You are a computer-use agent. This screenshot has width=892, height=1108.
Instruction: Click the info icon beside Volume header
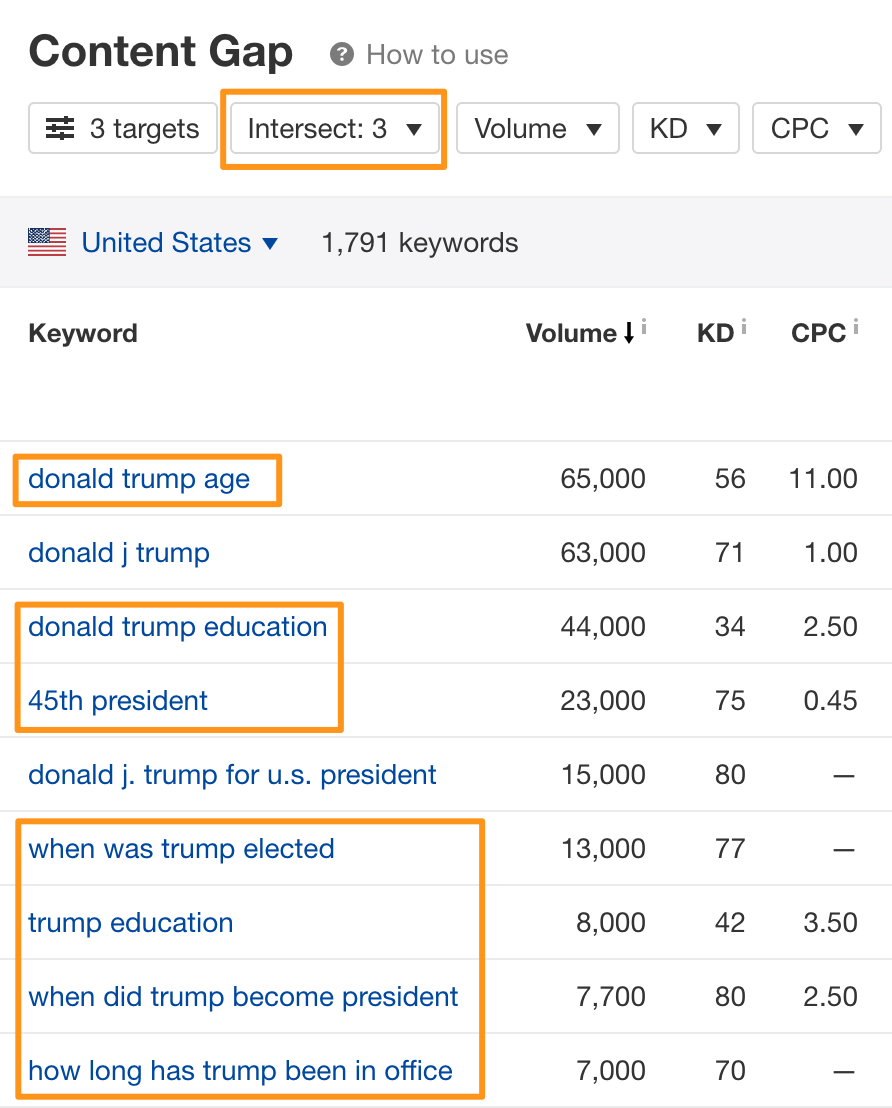coord(643,325)
